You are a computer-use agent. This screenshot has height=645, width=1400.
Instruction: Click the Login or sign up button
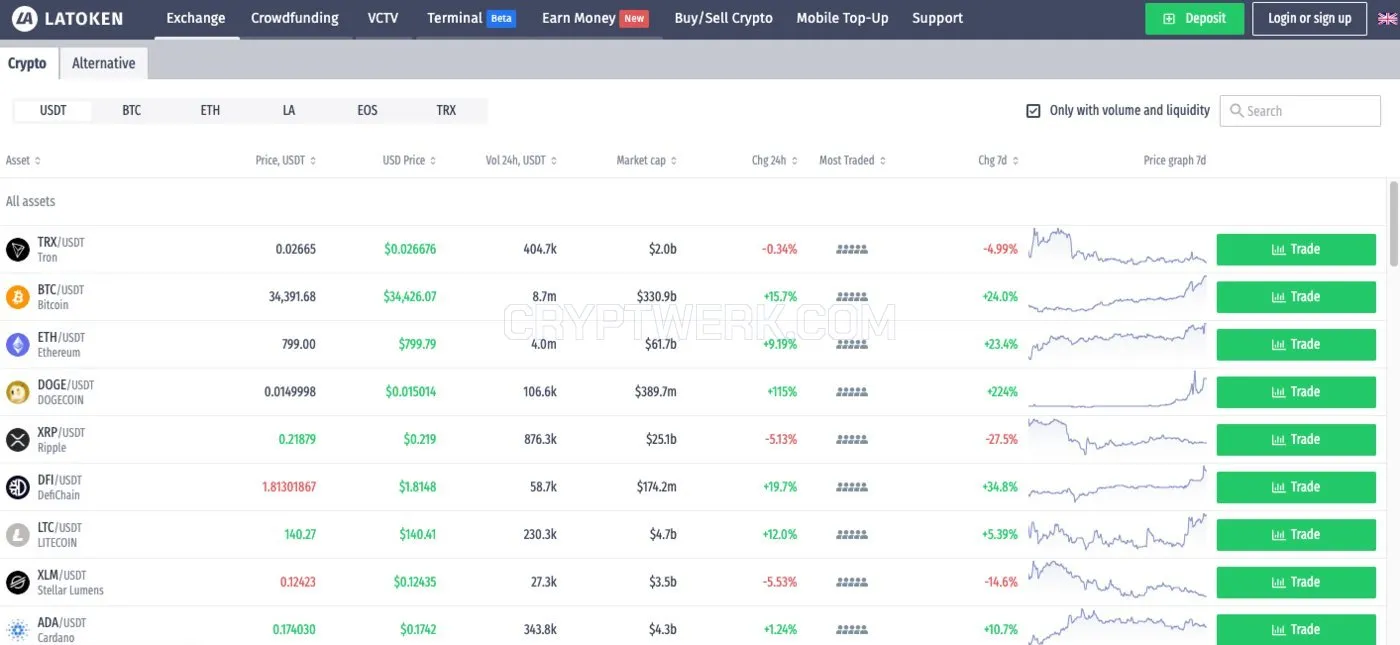(1309, 18)
